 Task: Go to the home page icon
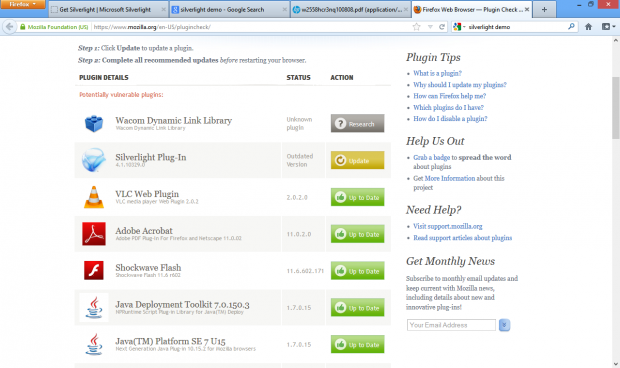point(588,26)
